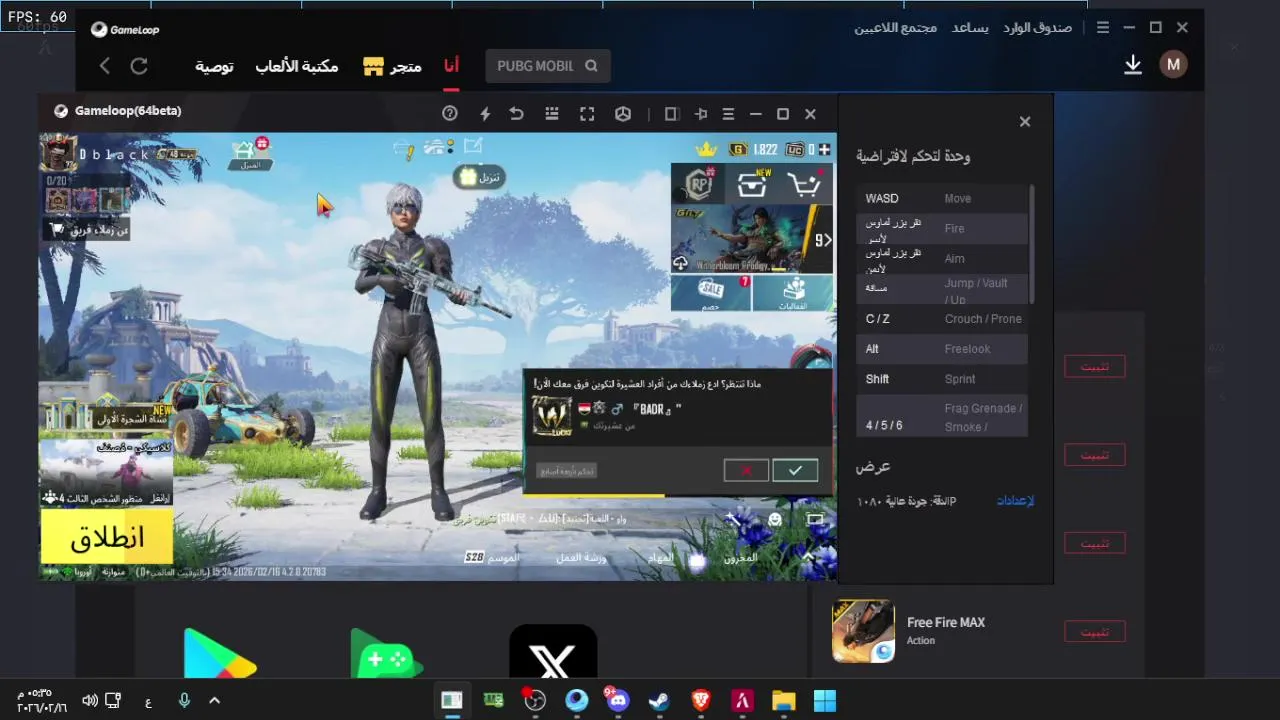Open the توصية tab
1280x720 pixels.
(x=214, y=66)
